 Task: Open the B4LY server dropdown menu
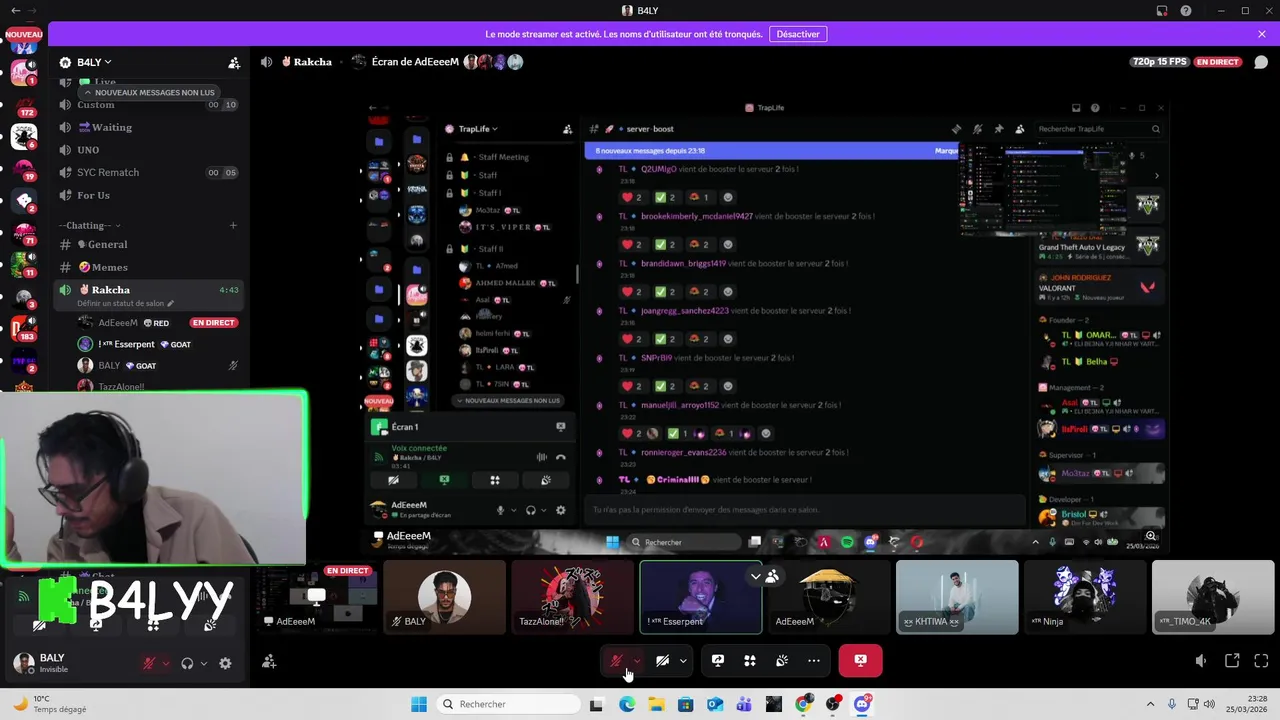[x=94, y=62]
